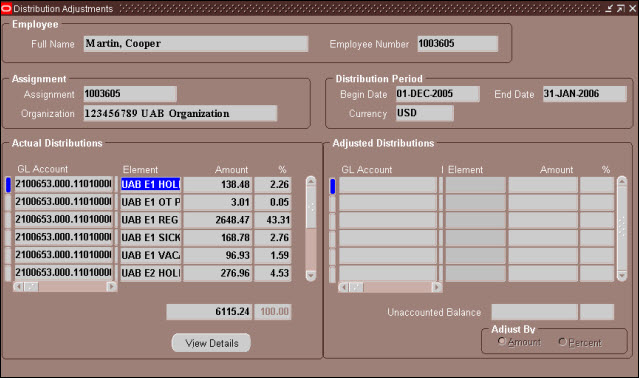Viewport: 639px width, 378px height.
Task: Select the UAB E1 OT P element cell
Action: [150, 202]
